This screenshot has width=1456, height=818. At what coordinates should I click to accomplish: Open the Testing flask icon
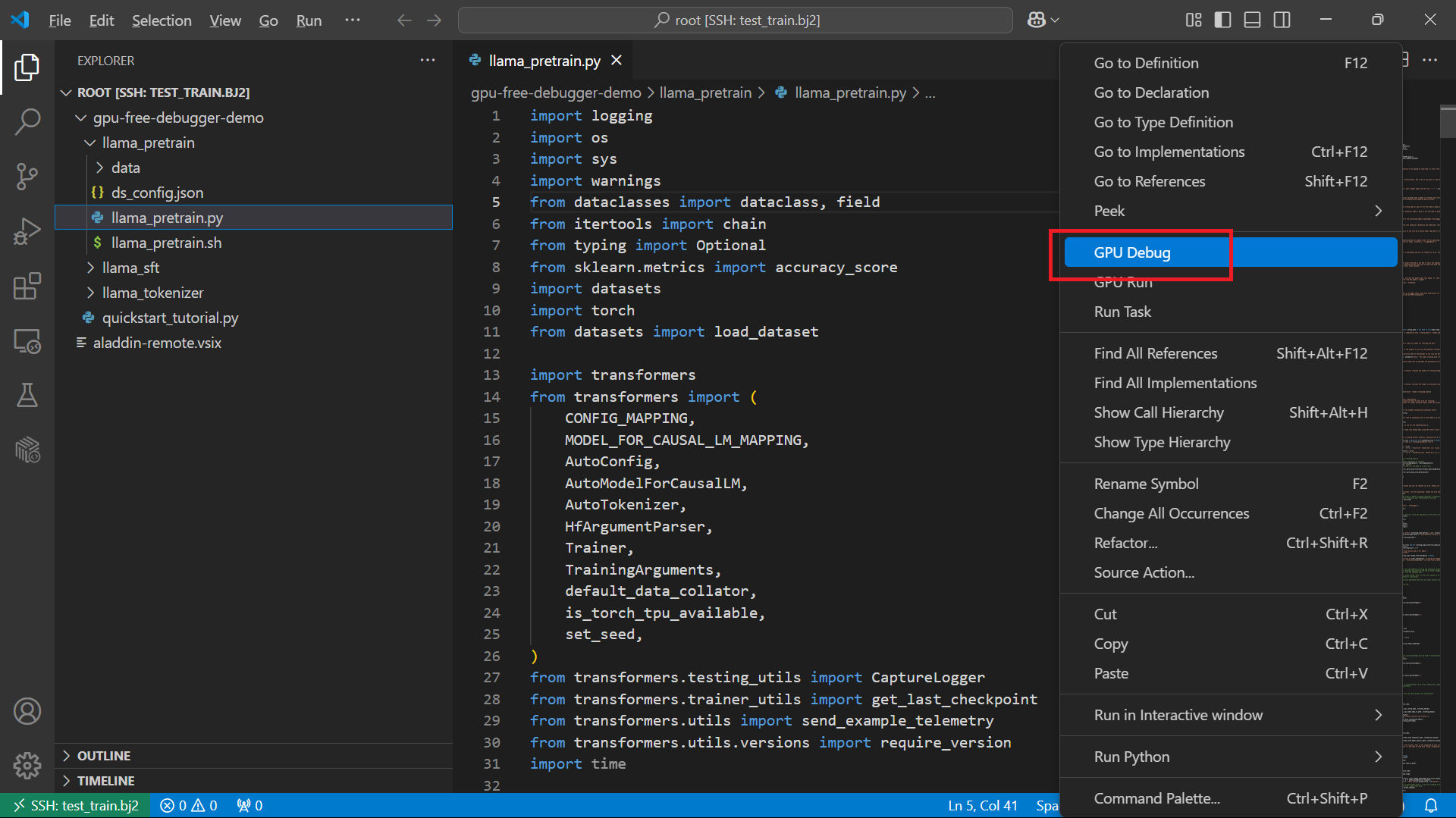(27, 395)
